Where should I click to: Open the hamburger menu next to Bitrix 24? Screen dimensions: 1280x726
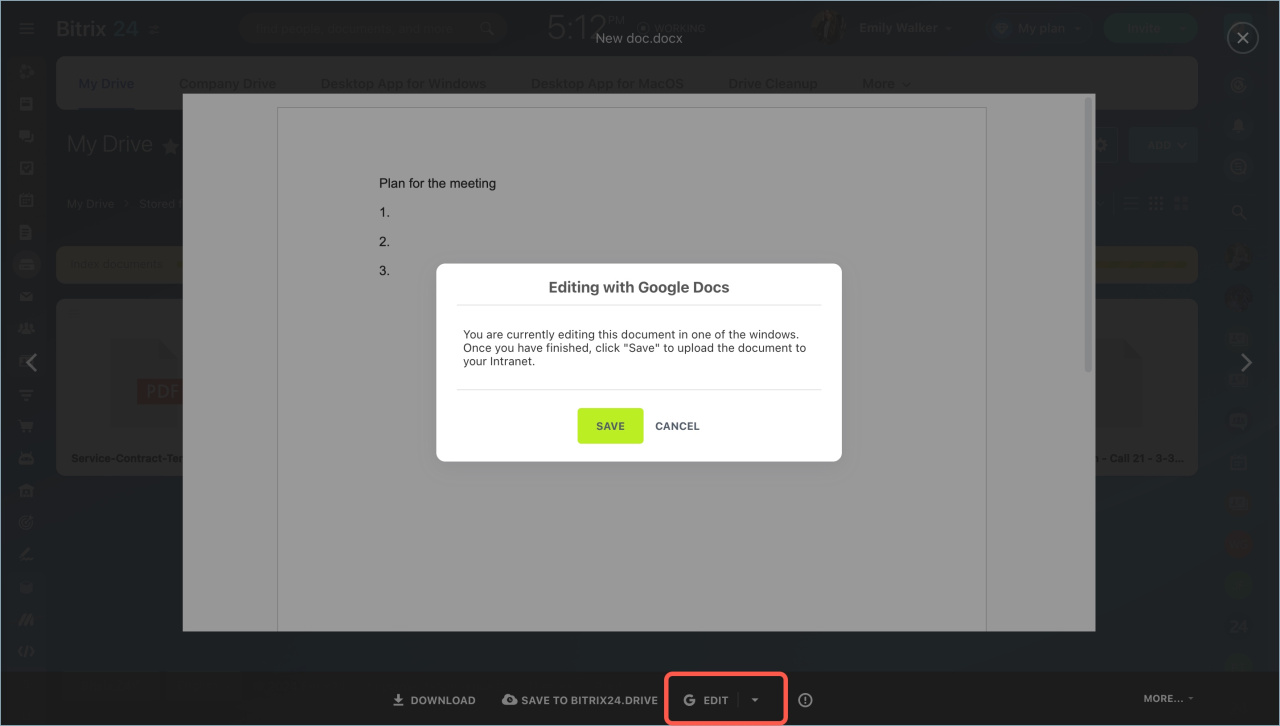coord(27,29)
